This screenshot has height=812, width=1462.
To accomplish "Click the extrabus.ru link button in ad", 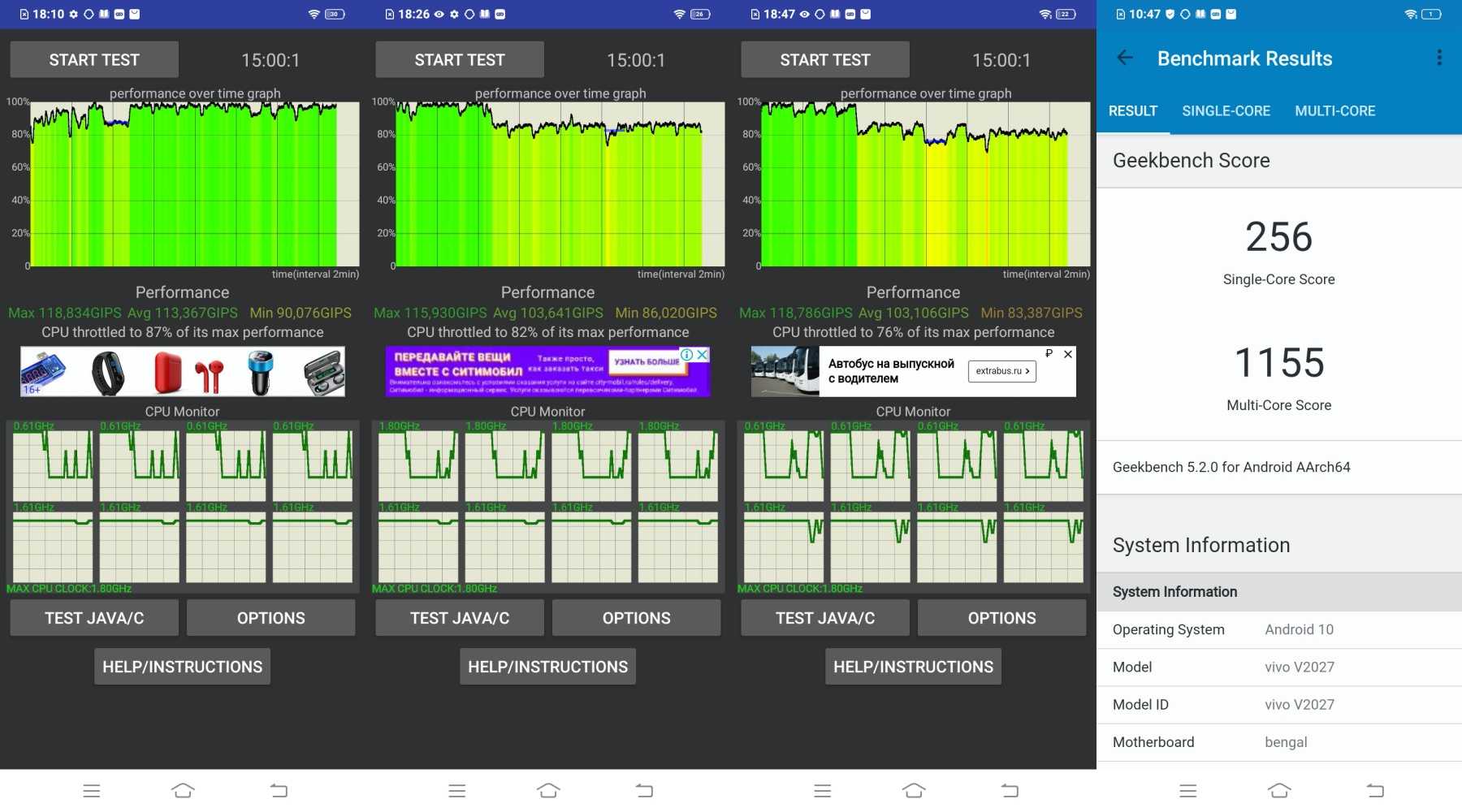I will [x=1001, y=371].
